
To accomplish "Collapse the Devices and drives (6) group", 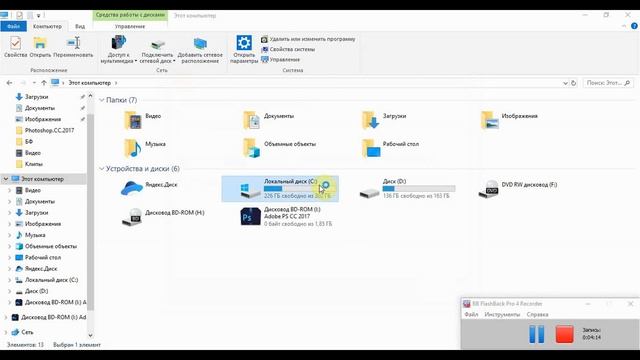I will (x=102, y=169).
